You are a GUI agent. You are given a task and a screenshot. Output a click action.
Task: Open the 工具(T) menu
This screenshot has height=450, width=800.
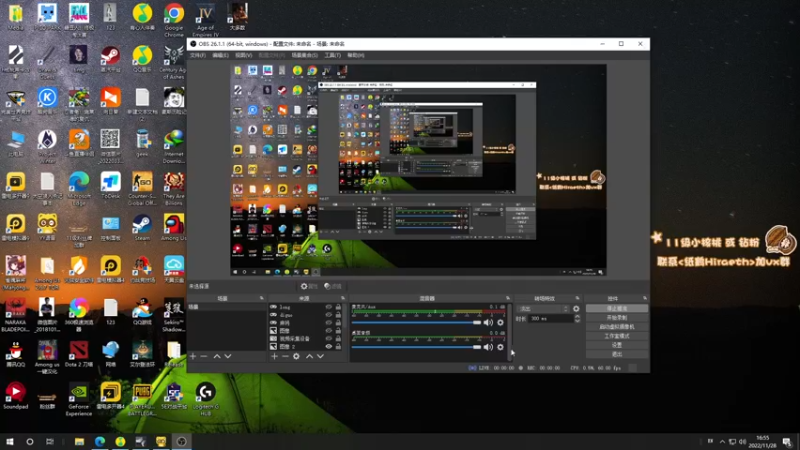tap(332, 55)
